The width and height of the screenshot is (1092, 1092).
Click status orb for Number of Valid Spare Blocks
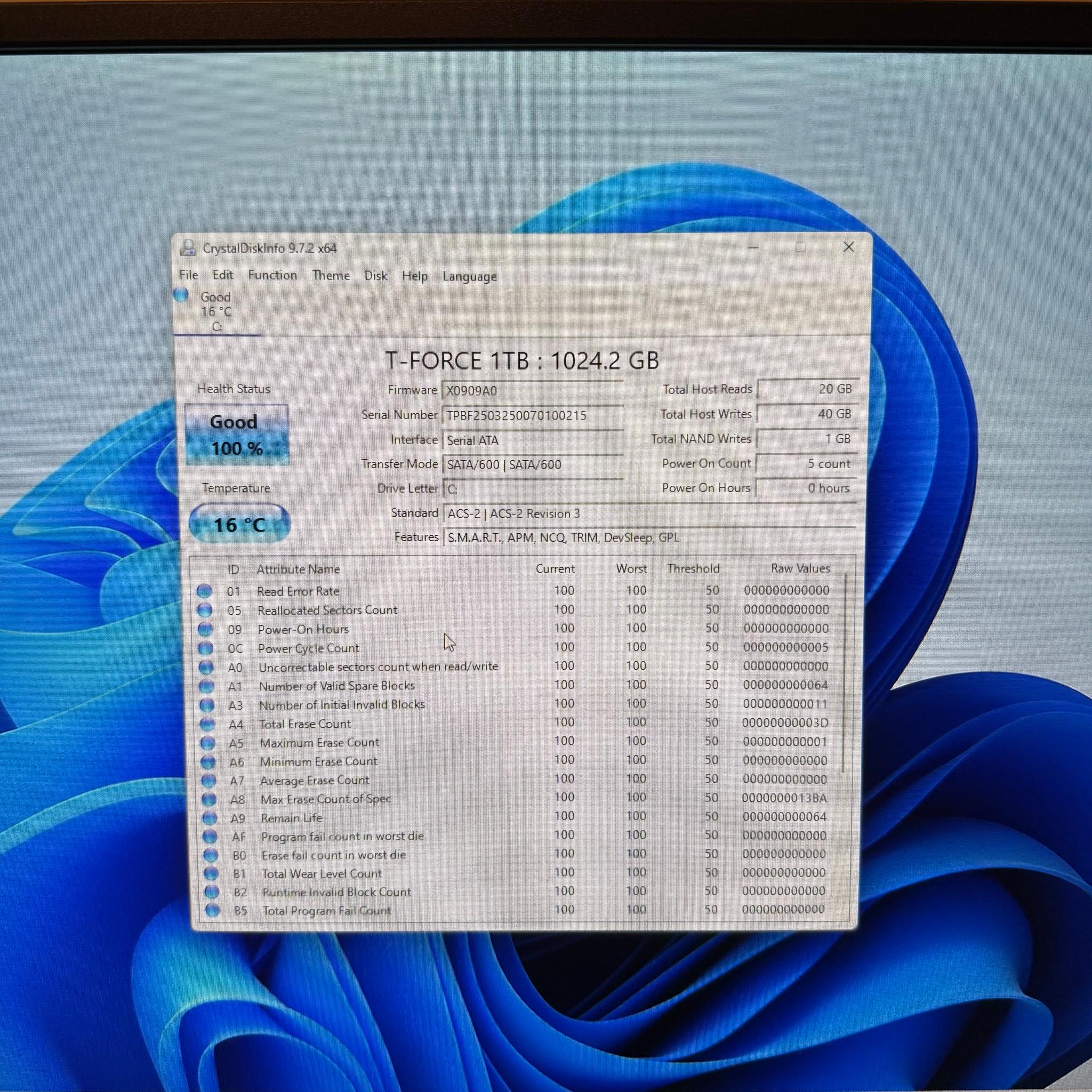point(207,686)
